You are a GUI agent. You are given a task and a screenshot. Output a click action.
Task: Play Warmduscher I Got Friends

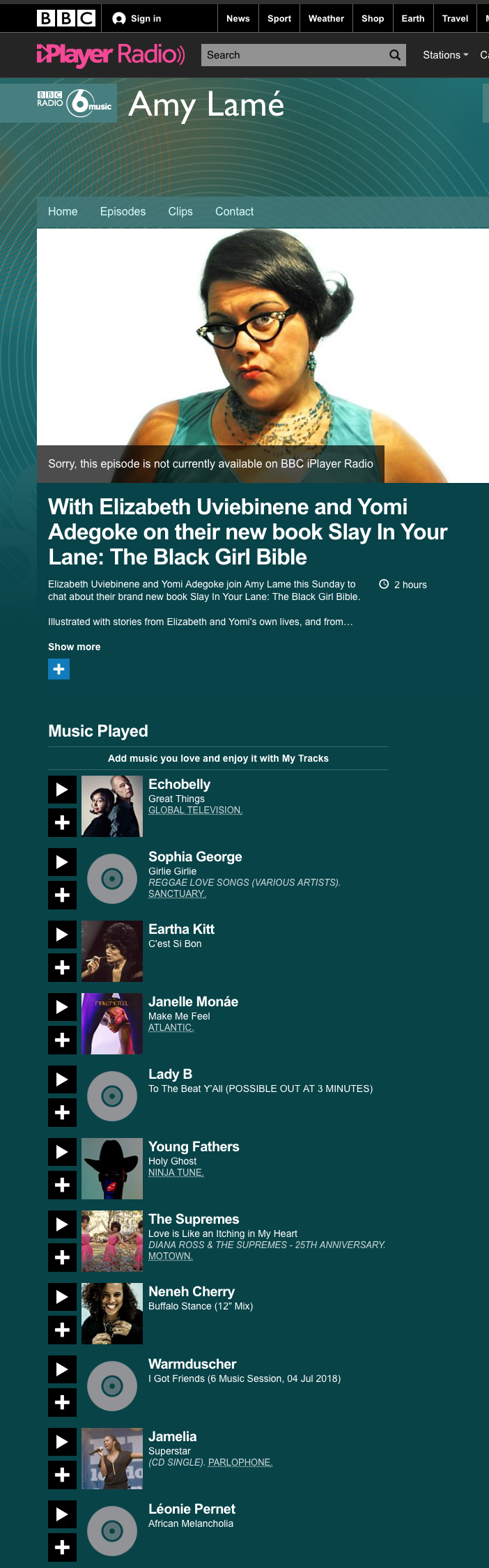tap(62, 1369)
